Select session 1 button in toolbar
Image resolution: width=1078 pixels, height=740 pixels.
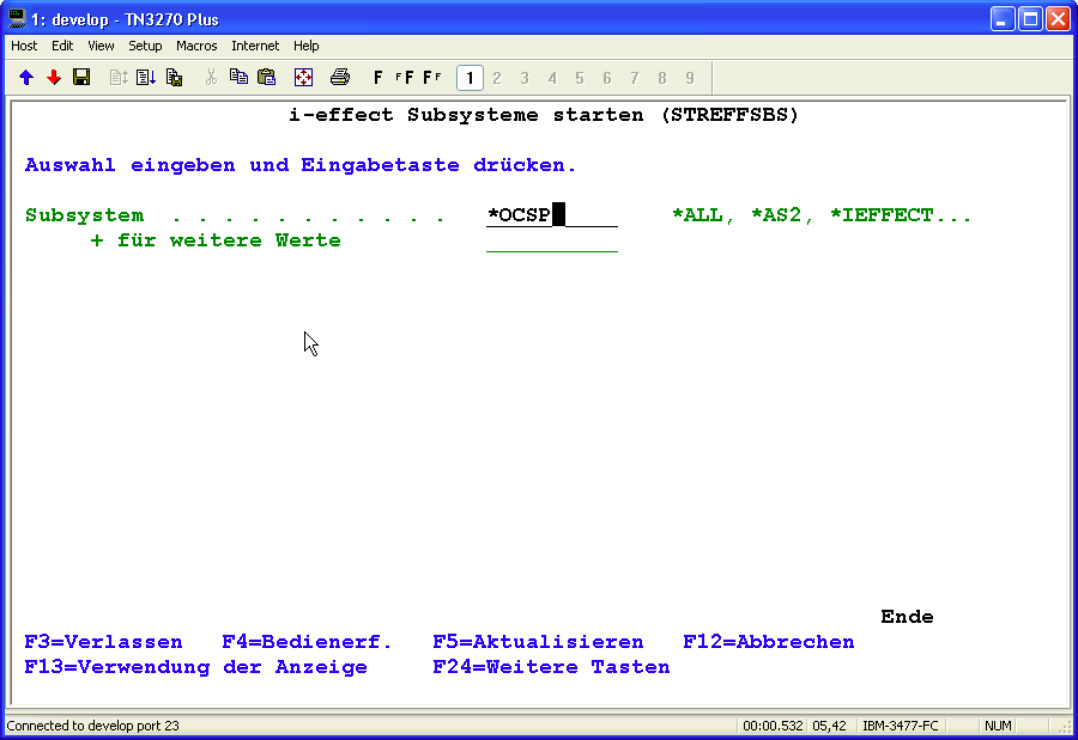pyautogui.click(x=469, y=78)
